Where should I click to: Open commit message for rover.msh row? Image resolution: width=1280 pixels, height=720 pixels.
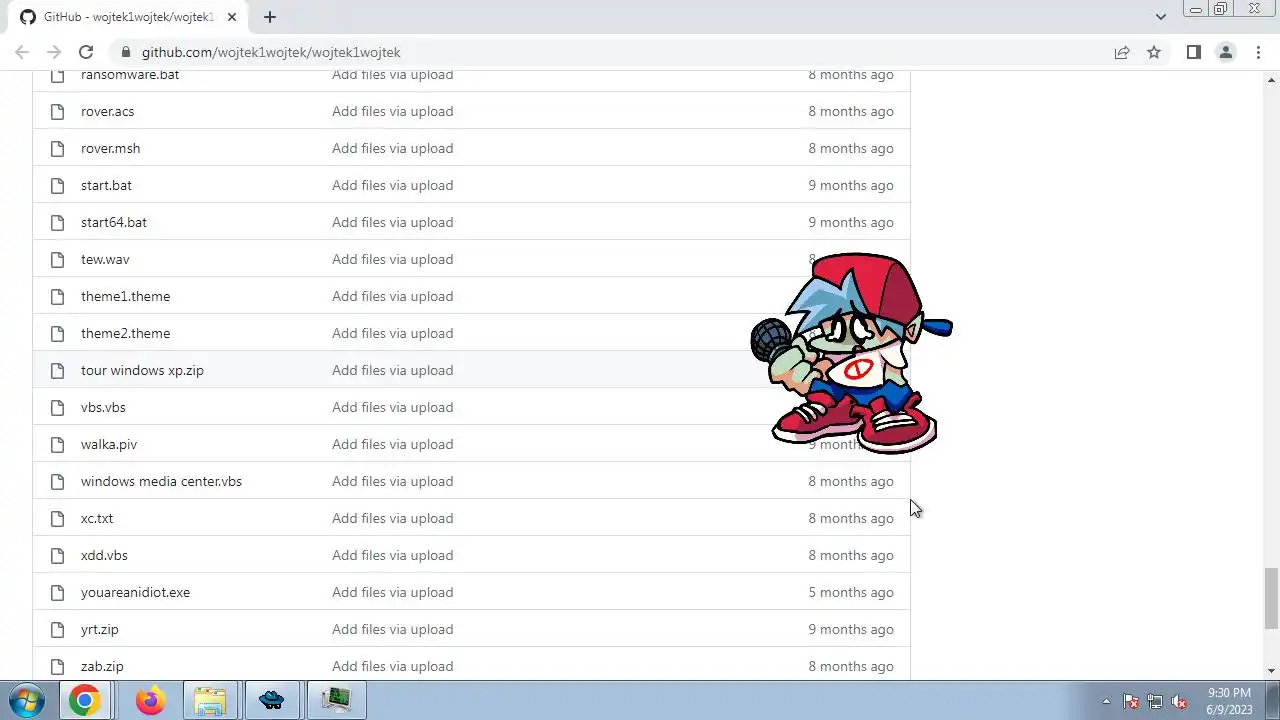[x=392, y=148]
